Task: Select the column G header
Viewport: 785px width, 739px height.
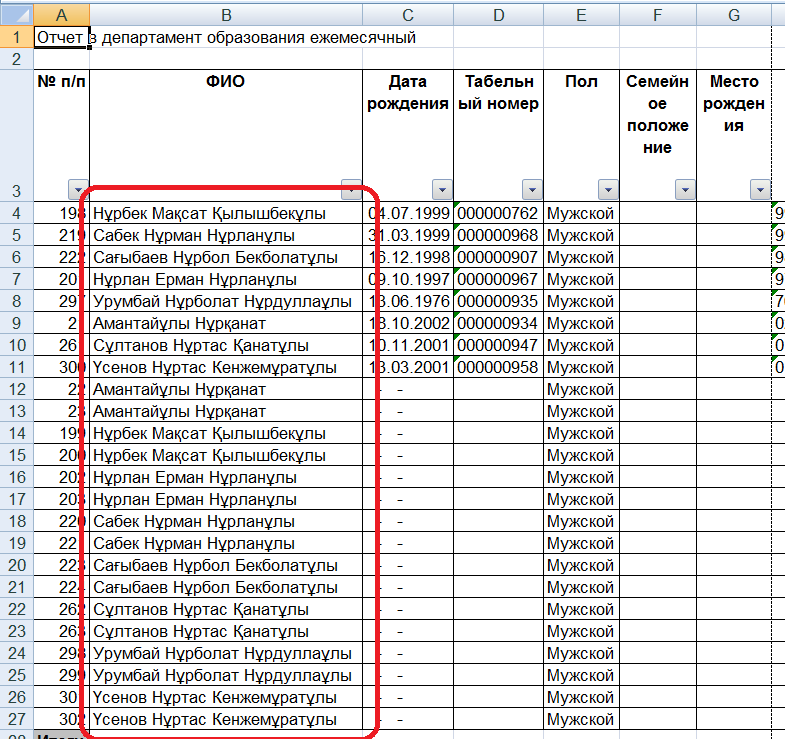Action: (734, 14)
